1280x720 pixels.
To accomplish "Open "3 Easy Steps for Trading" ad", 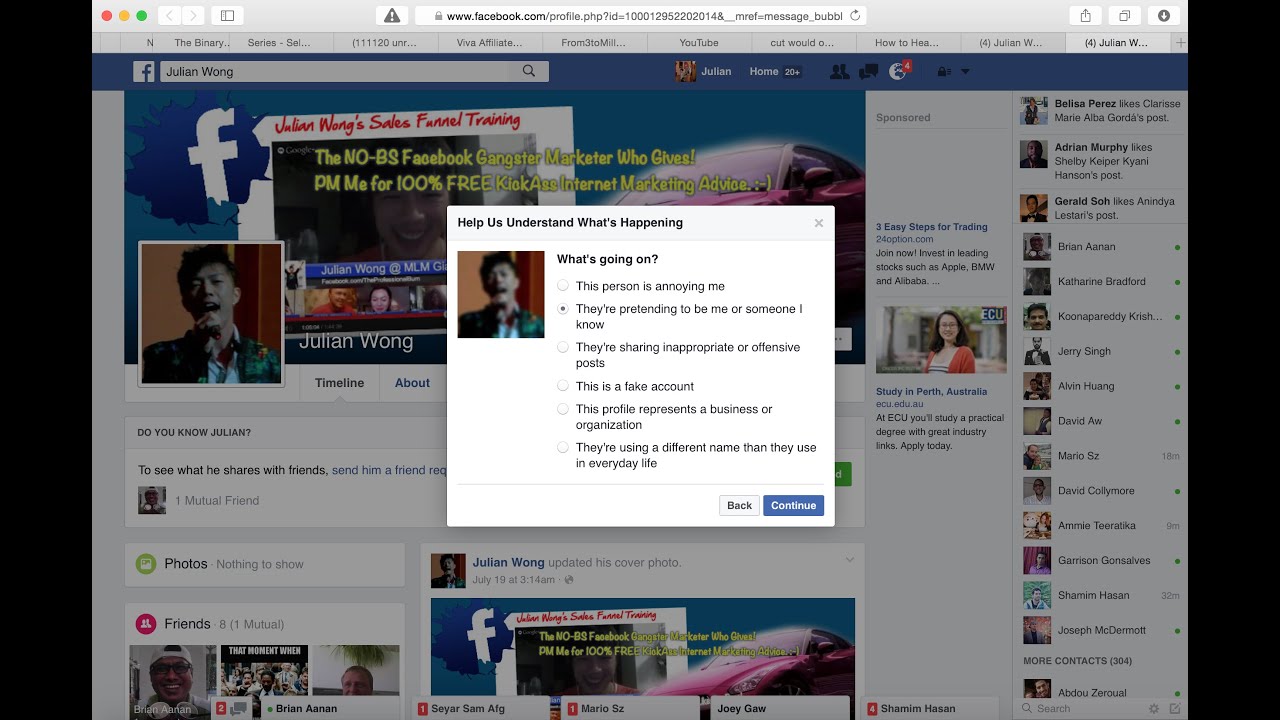I will (931, 227).
